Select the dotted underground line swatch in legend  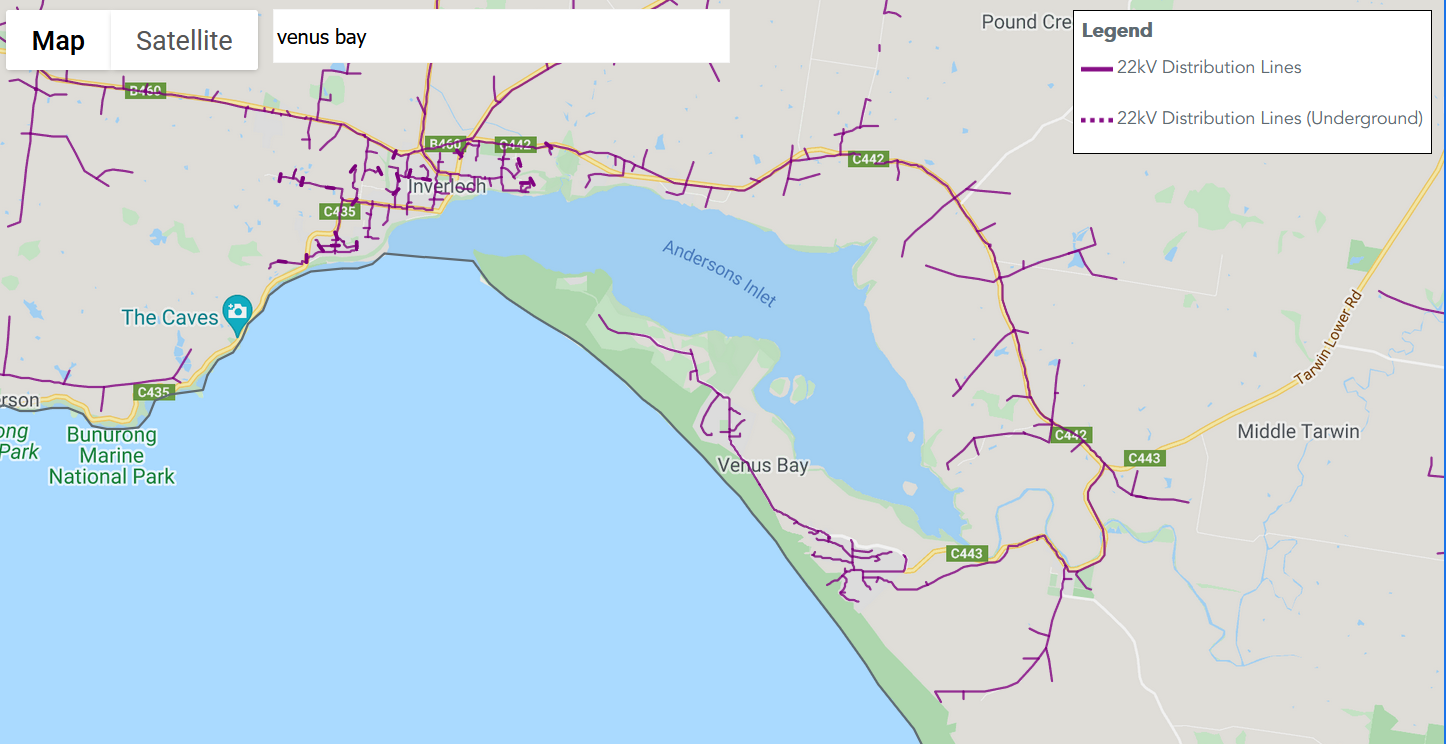[1097, 119]
